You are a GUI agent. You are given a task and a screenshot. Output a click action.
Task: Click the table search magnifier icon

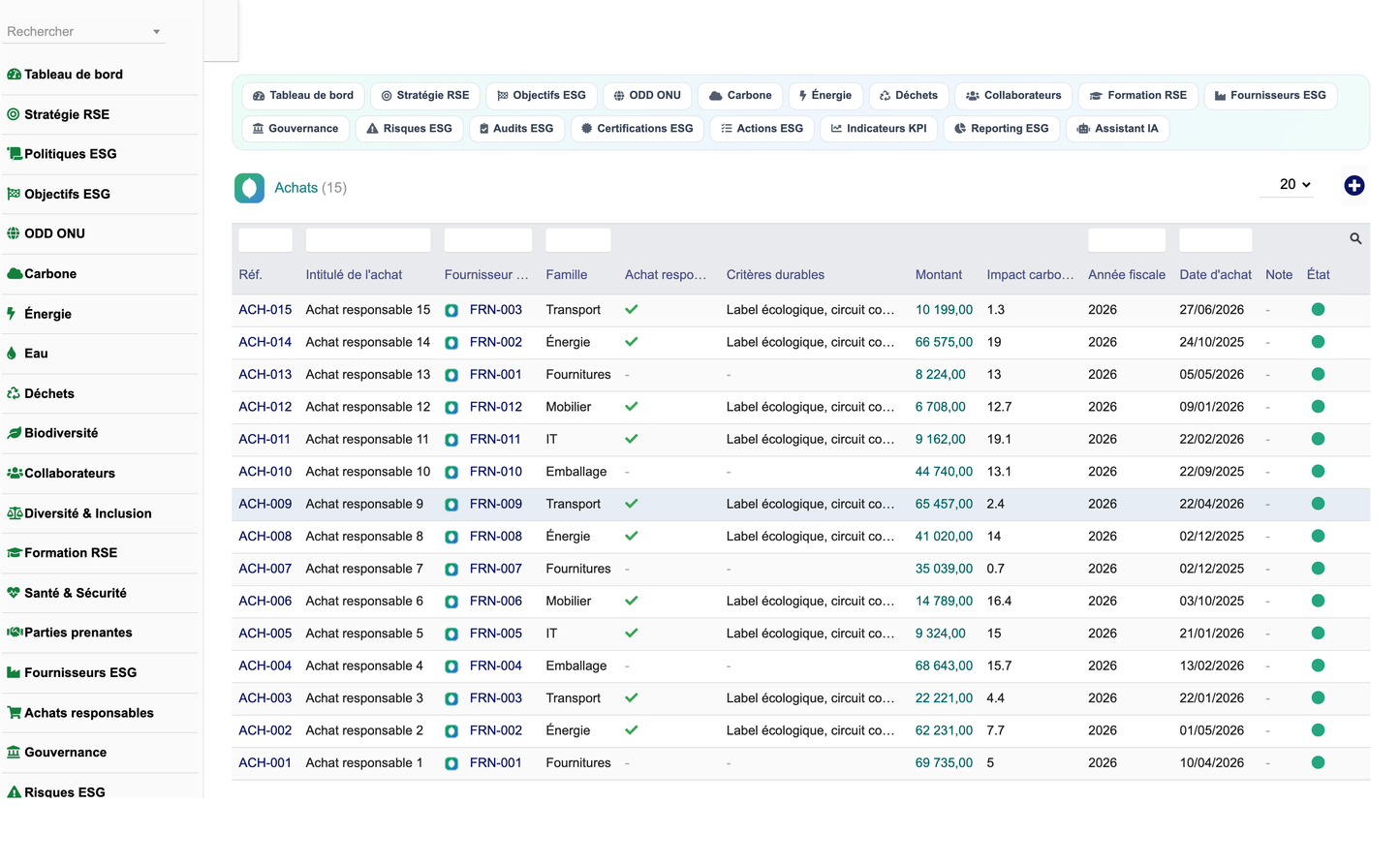(x=1355, y=239)
